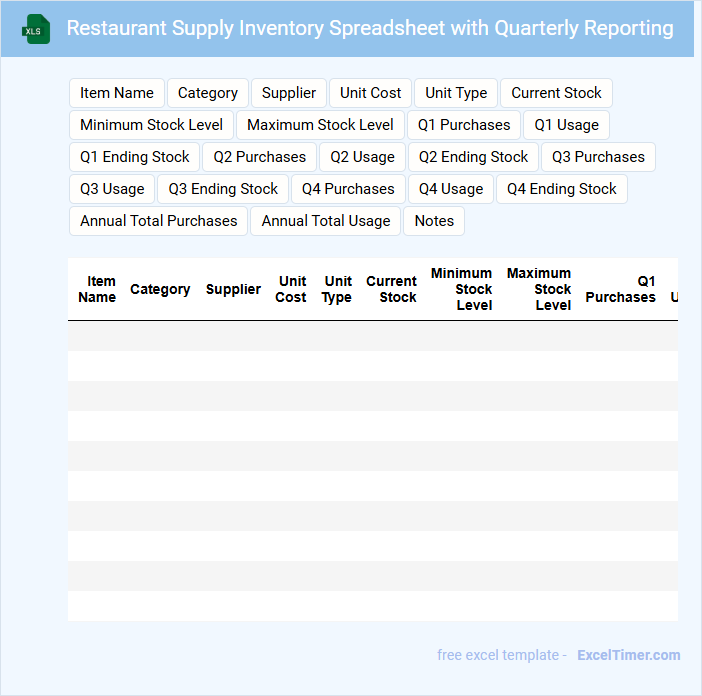Image resolution: width=702 pixels, height=696 pixels.
Task: Click the spreadsheet title heading text
Action: tap(370, 28)
